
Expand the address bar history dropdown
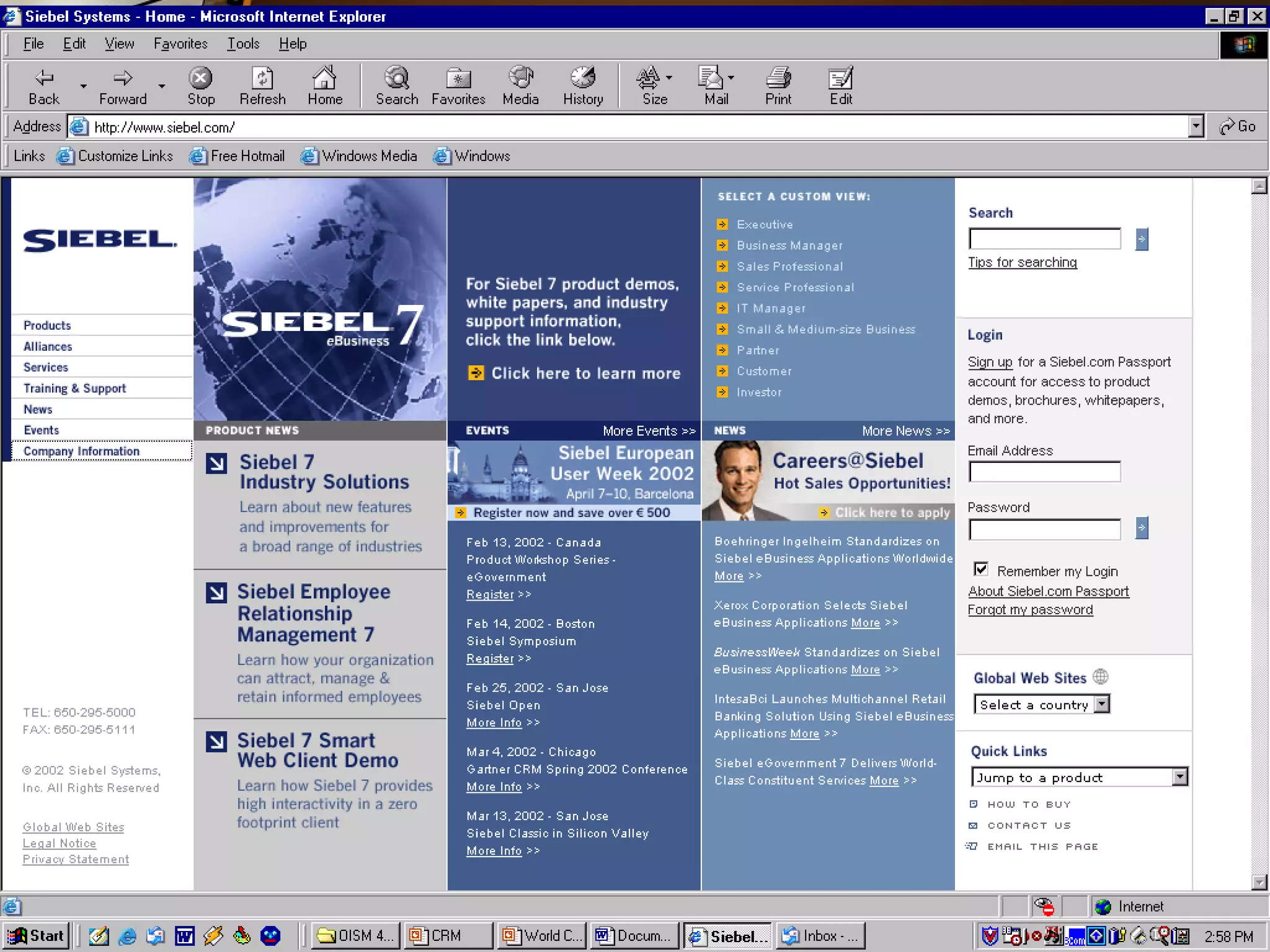1196,126
